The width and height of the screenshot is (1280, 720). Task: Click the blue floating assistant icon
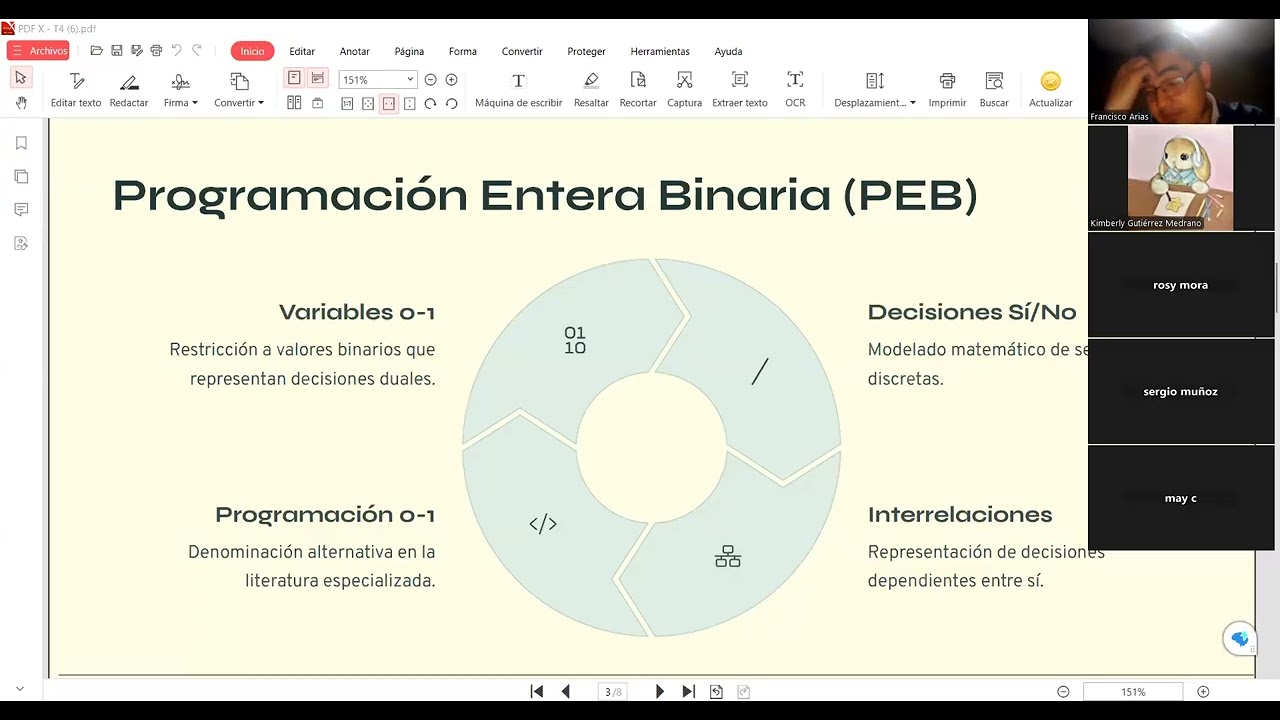(1240, 638)
